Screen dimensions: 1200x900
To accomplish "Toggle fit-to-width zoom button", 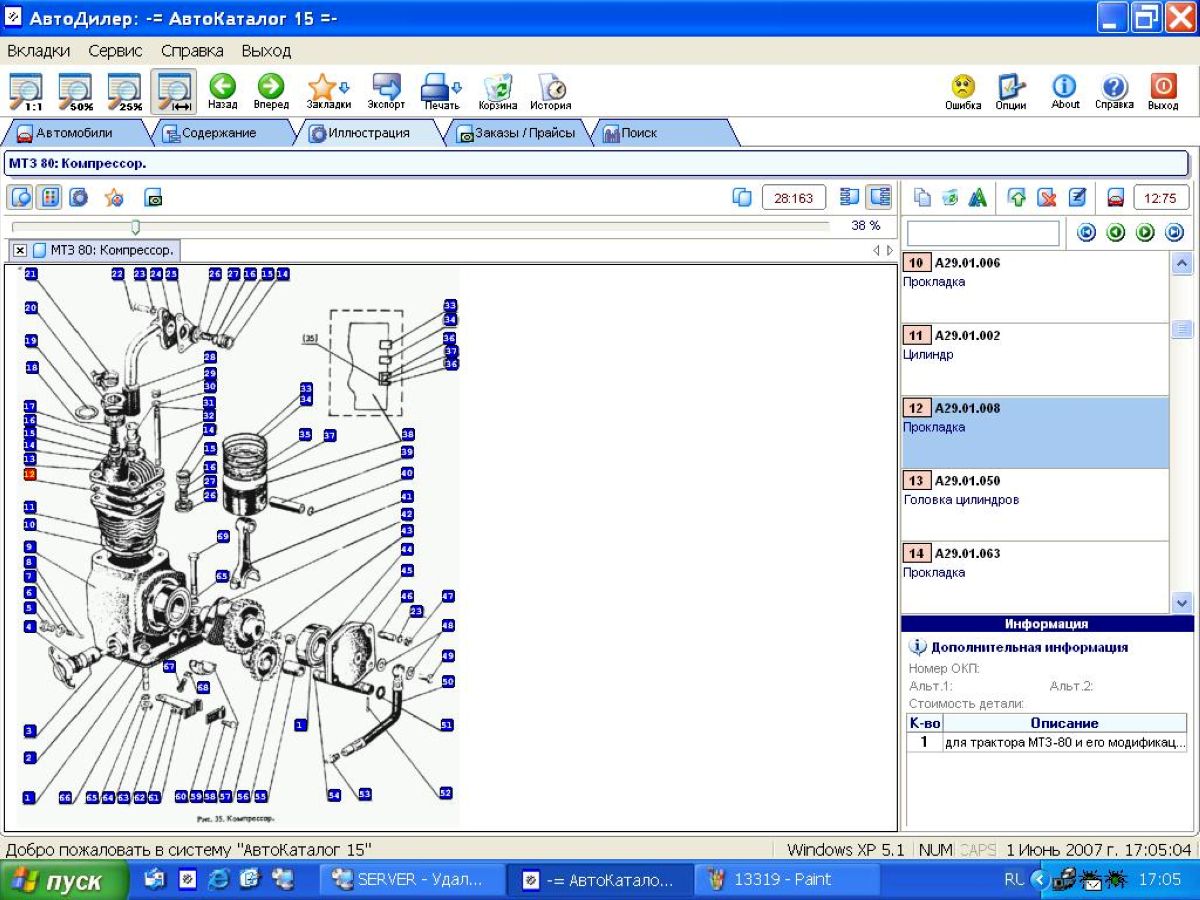I will click(174, 91).
